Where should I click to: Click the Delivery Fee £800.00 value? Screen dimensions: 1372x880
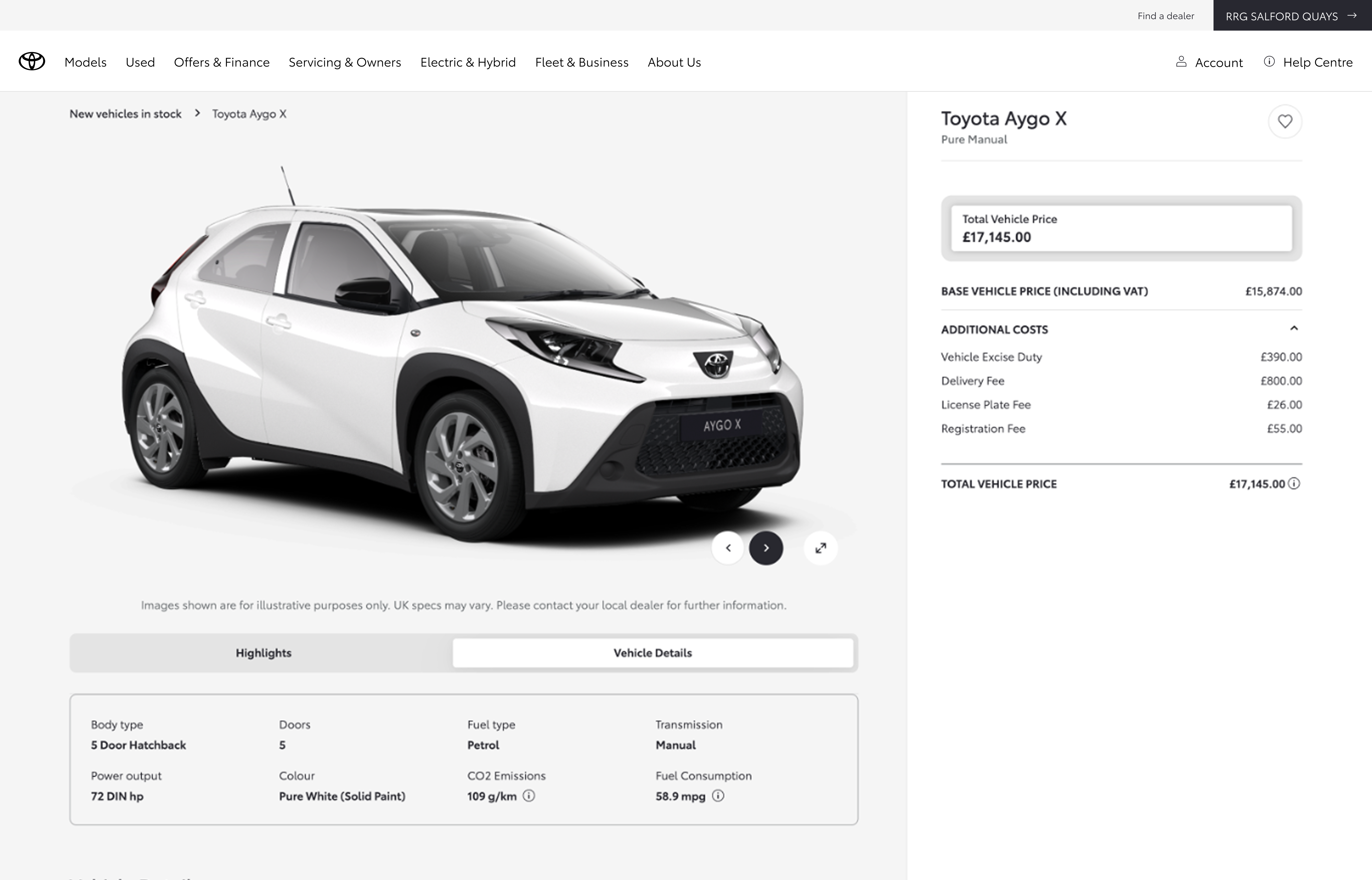pos(1281,381)
